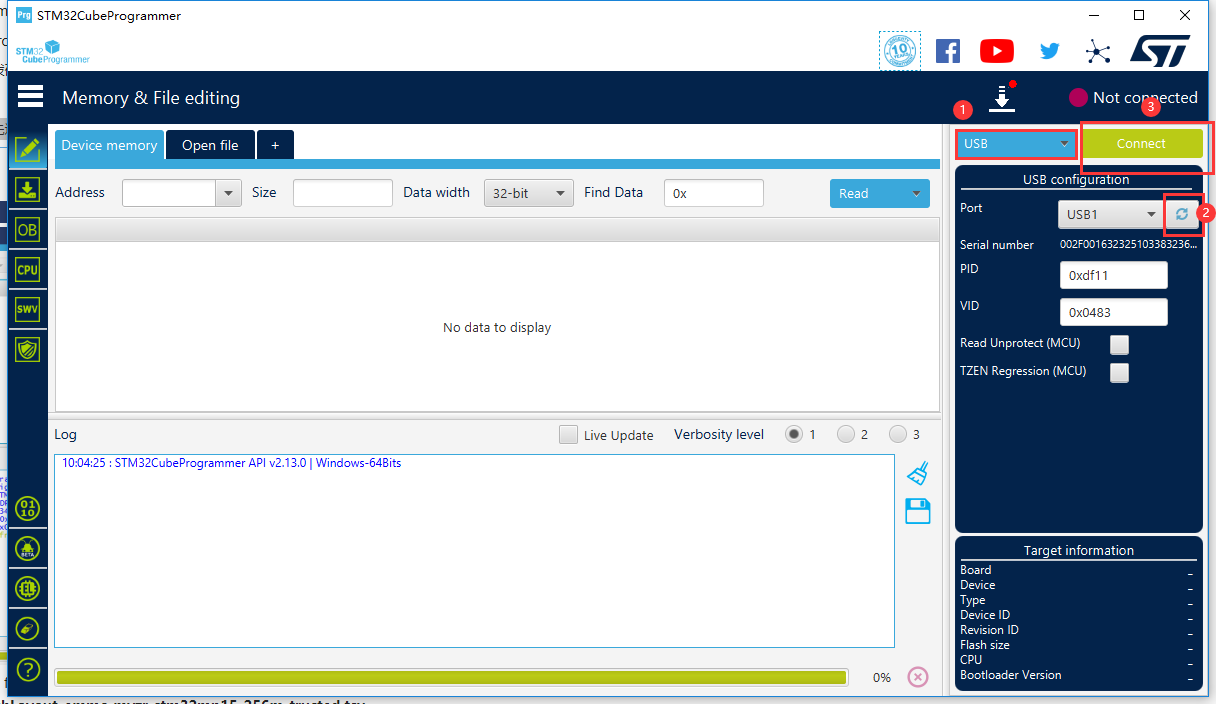Select verbosity level 1
1216x704 pixels.
pos(794,434)
